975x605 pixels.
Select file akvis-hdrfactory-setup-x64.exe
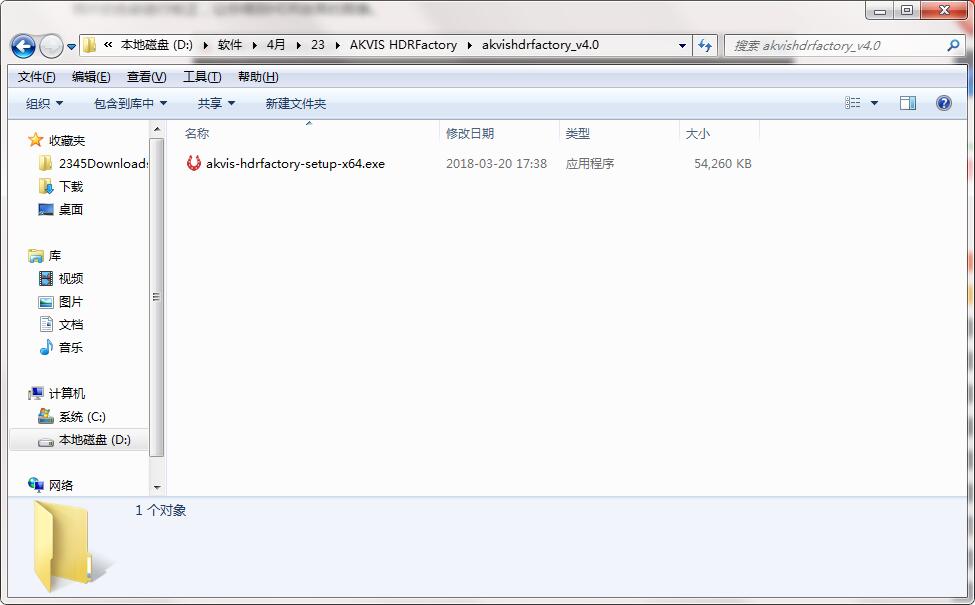[x=295, y=164]
